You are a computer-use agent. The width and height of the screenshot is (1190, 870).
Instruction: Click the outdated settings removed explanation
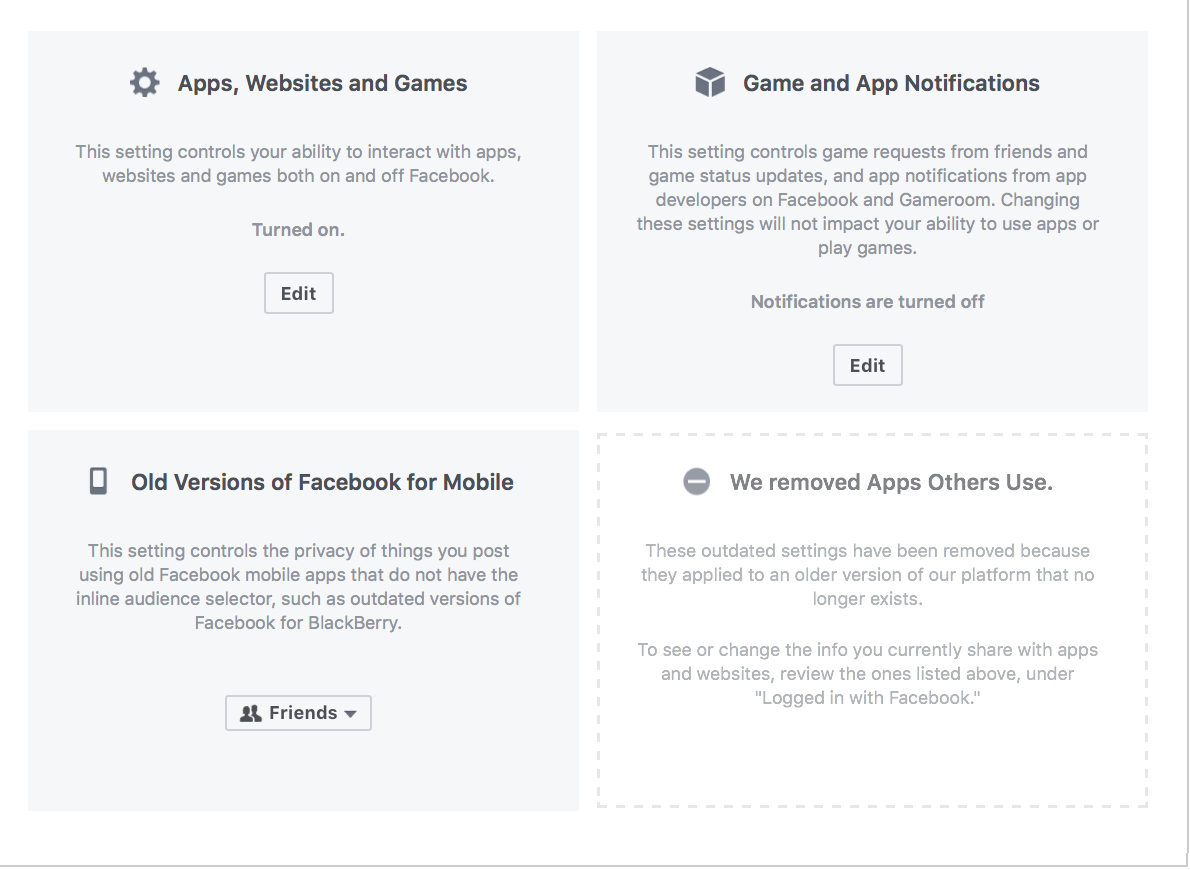(867, 575)
